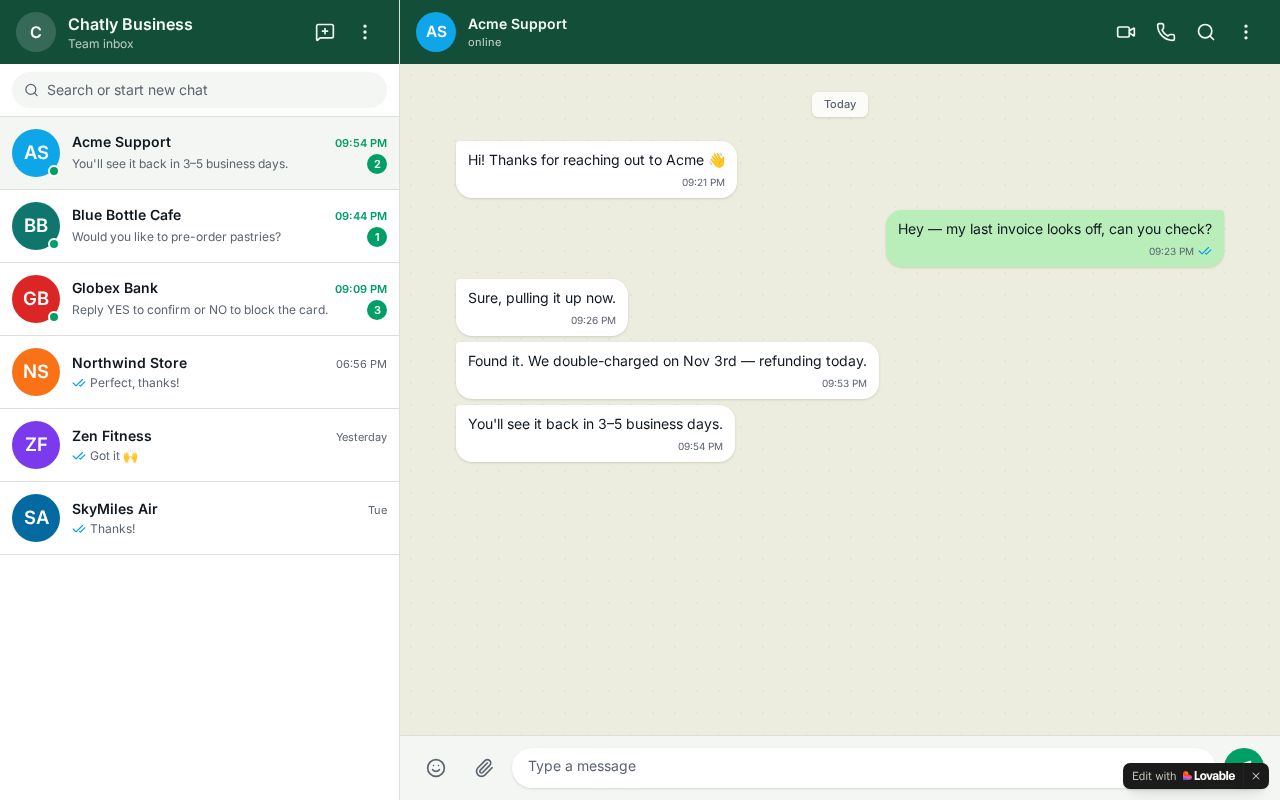Select the SkyMiles Air chat
Viewport: 1280px width, 800px height.
click(199, 518)
